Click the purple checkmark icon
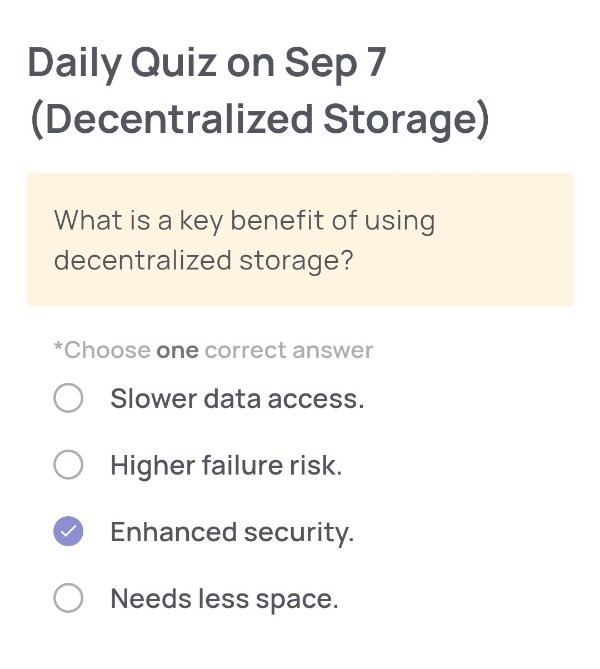600x669 pixels. (x=68, y=532)
